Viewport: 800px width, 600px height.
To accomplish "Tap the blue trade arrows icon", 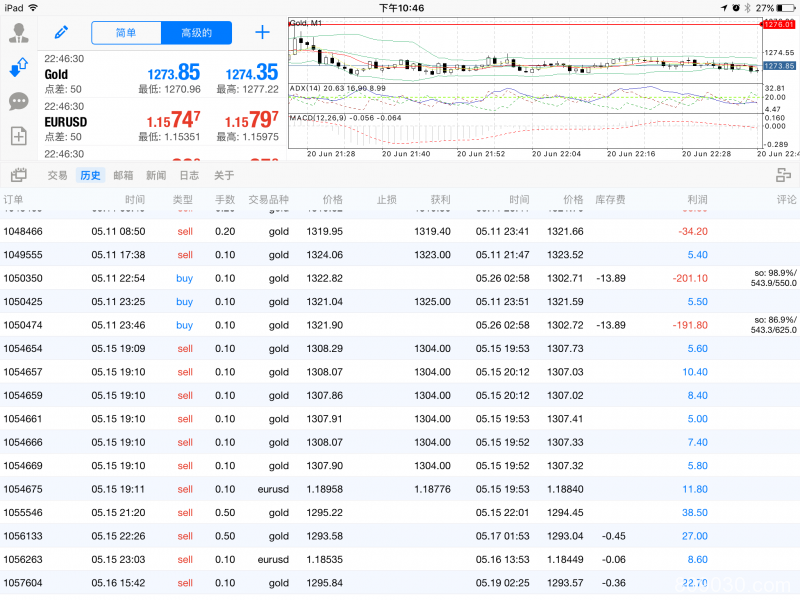I will (x=19, y=67).
